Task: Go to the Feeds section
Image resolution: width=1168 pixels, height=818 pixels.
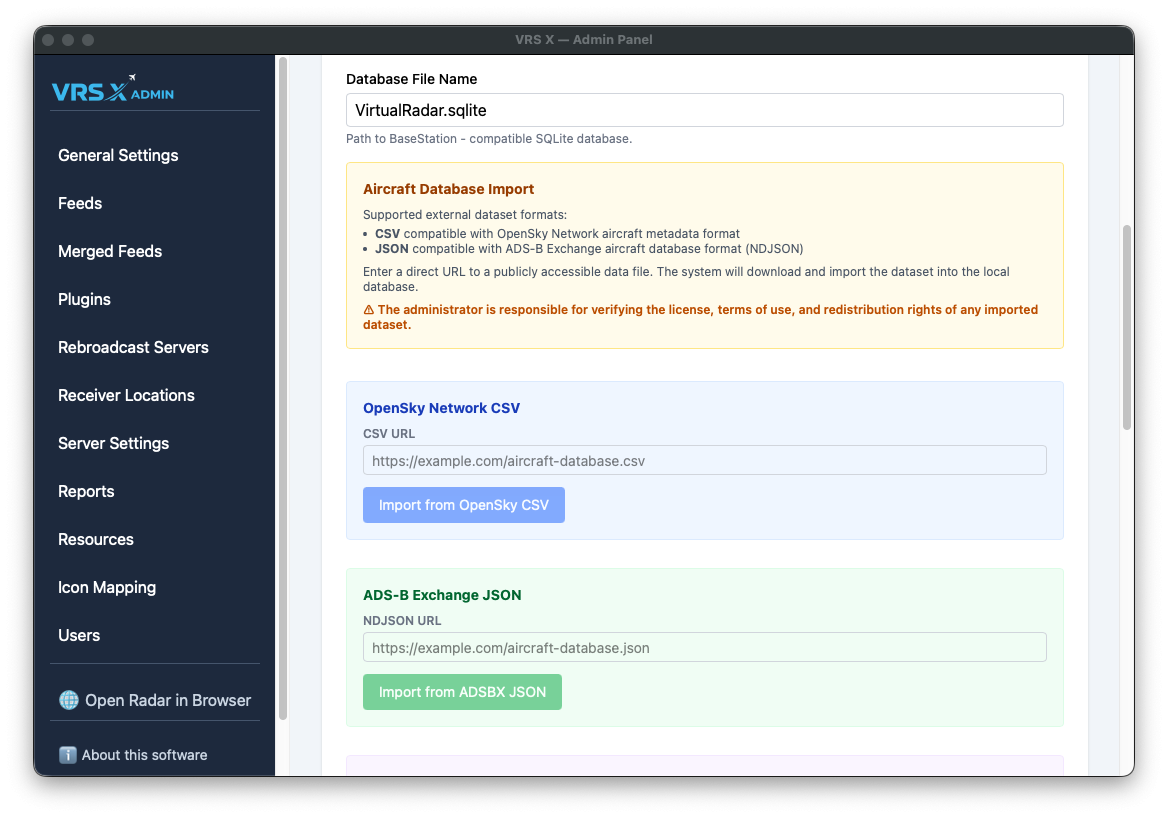Action: [80, 203]
